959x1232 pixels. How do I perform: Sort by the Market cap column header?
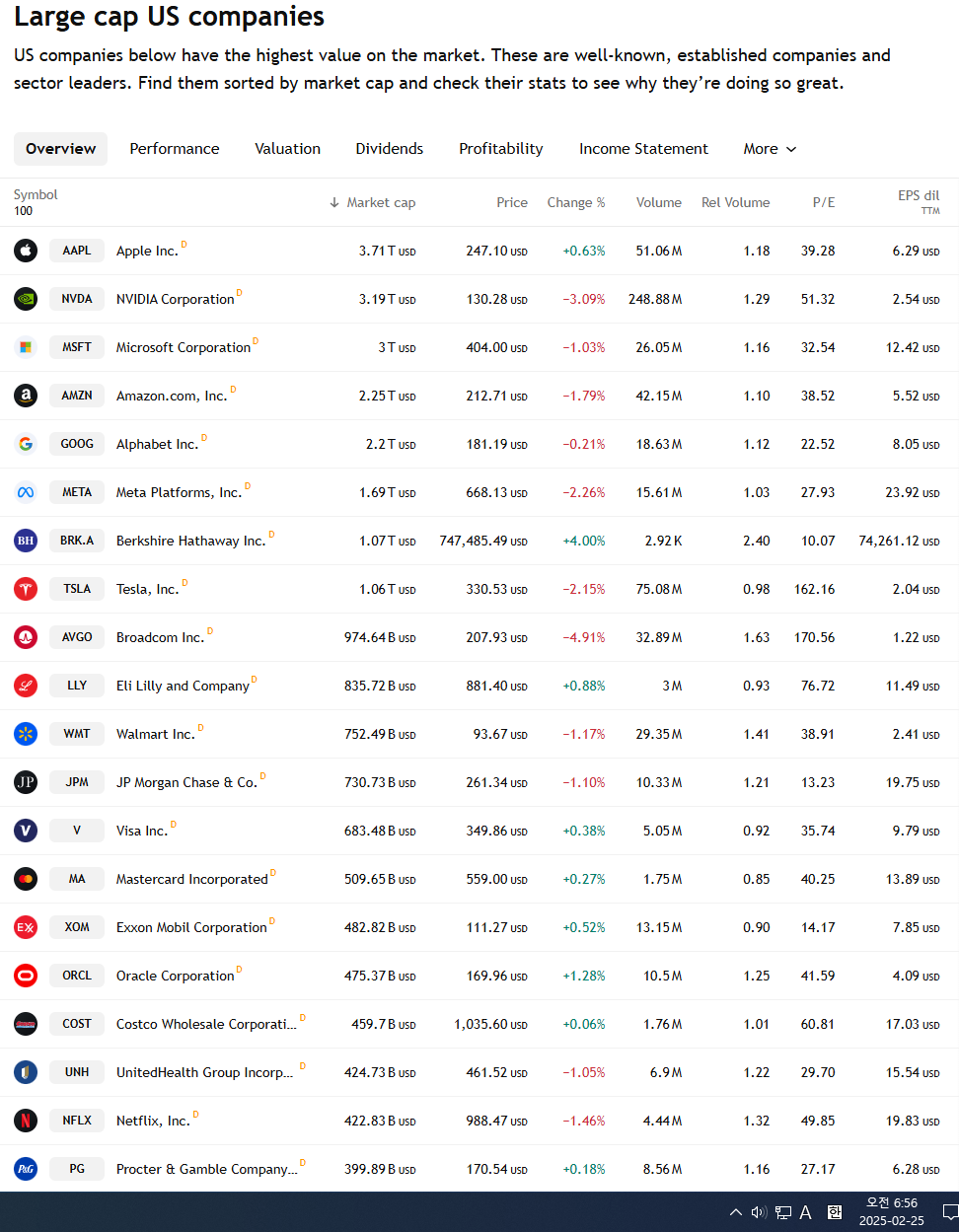pos(372,202)
